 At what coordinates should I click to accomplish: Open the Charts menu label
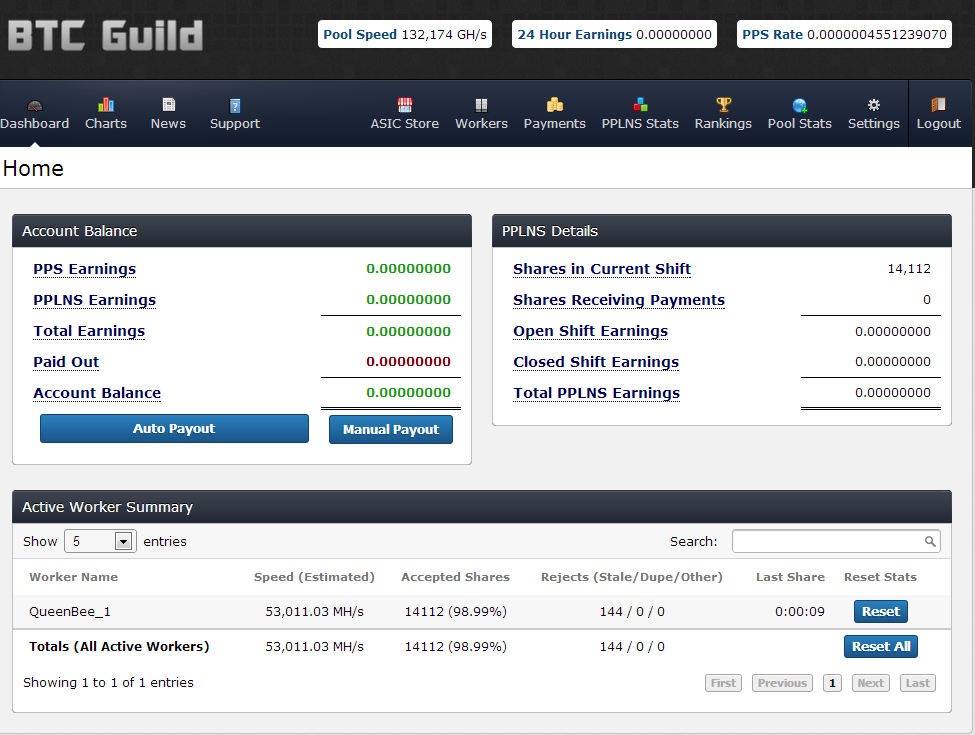pos(106,123)
